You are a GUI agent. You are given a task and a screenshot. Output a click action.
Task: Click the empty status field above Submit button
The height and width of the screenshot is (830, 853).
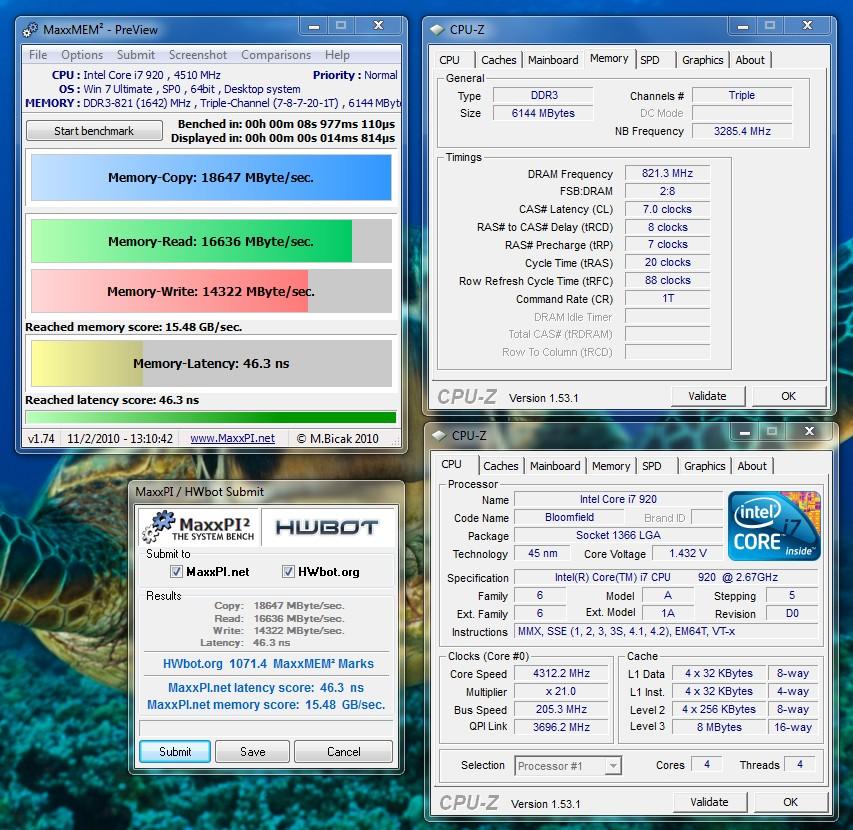point(266,728)
